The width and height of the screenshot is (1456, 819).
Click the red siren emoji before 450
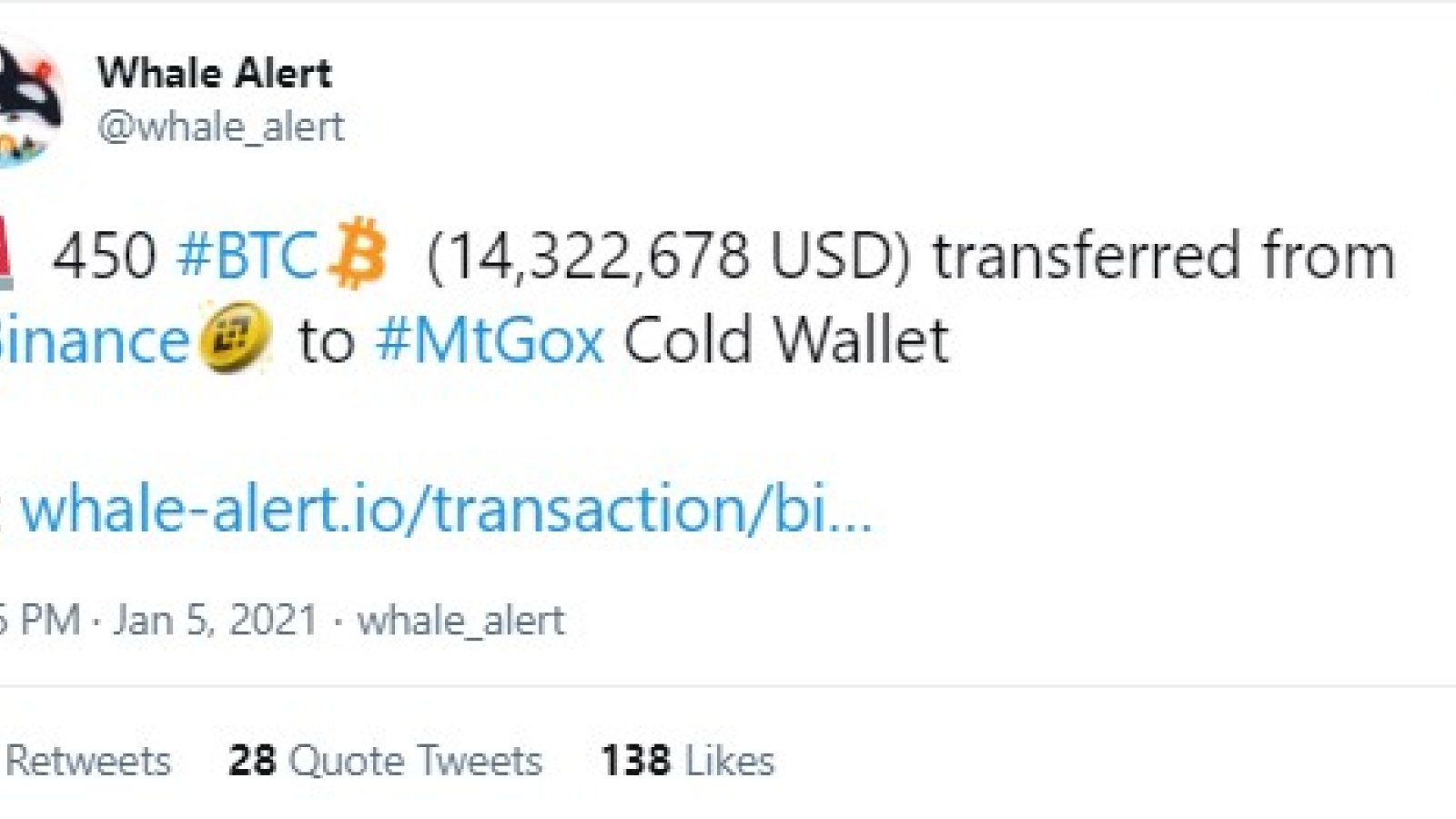point(6,253)
